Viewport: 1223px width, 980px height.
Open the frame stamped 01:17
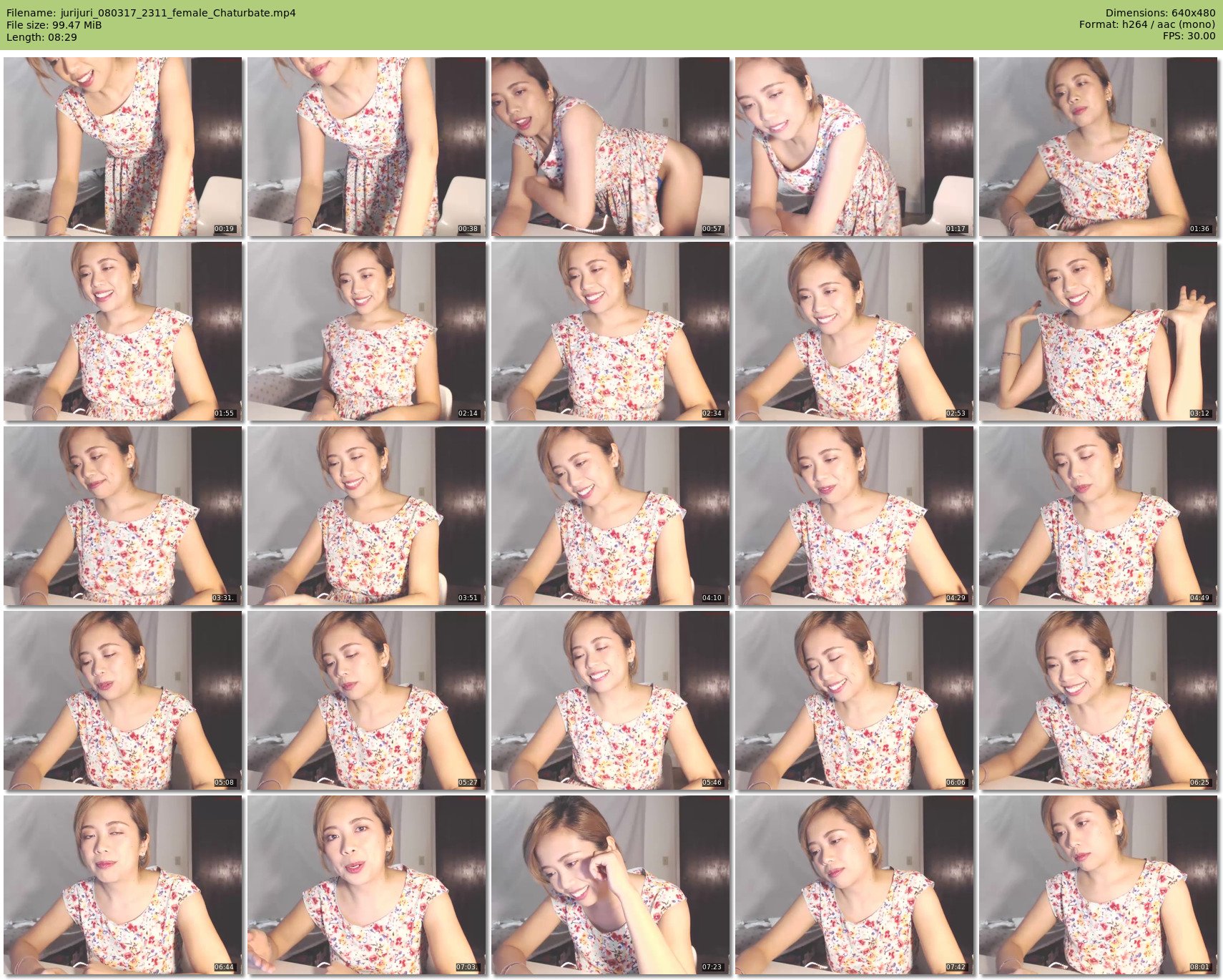(x=855, y=147)
